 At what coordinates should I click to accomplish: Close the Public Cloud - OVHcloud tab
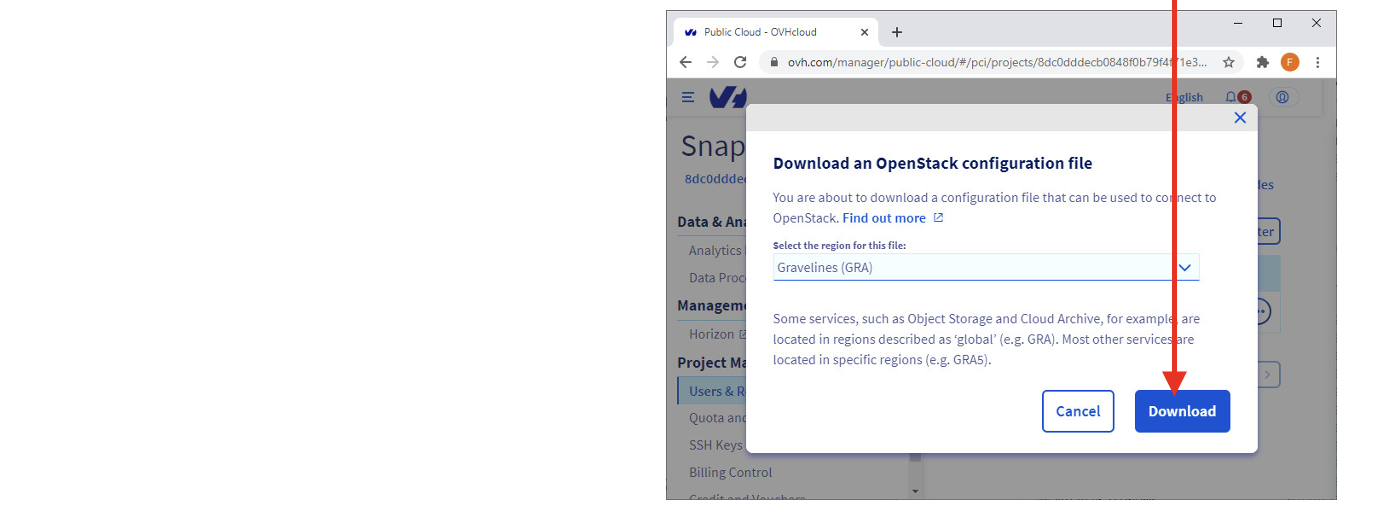(864, 32)
